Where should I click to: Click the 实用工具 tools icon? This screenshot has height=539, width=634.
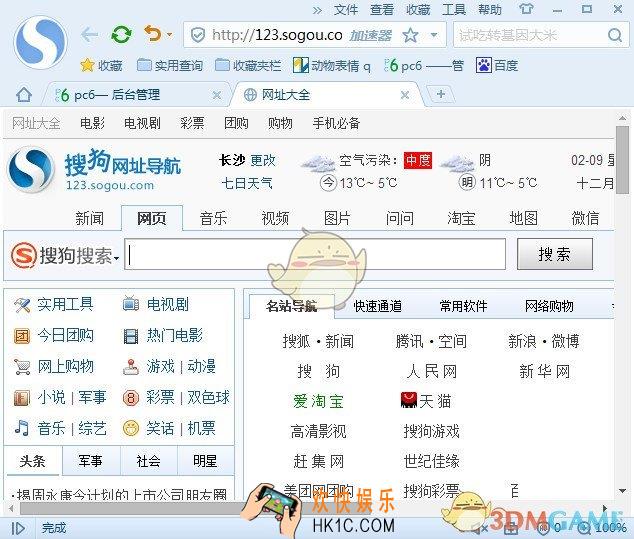coord(21,305)
